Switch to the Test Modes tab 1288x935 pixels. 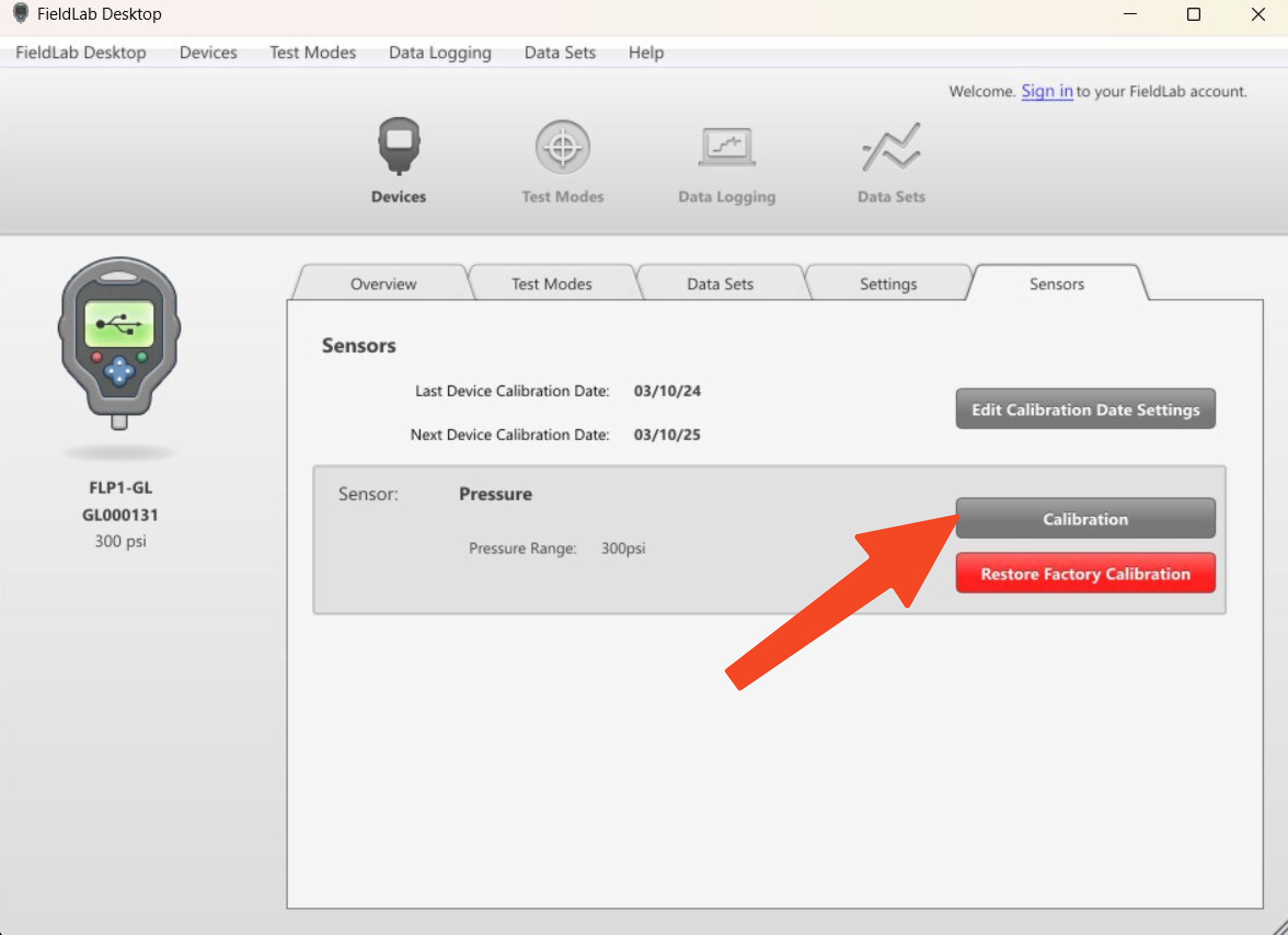tap(551, 282)
